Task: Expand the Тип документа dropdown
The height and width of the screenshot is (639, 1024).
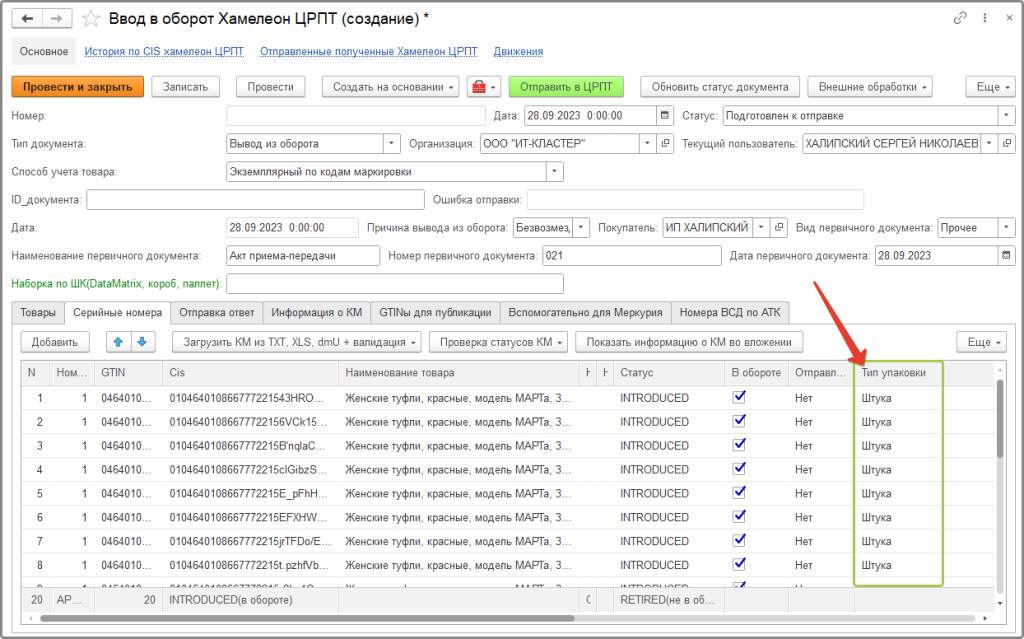Action: point(391,144)
